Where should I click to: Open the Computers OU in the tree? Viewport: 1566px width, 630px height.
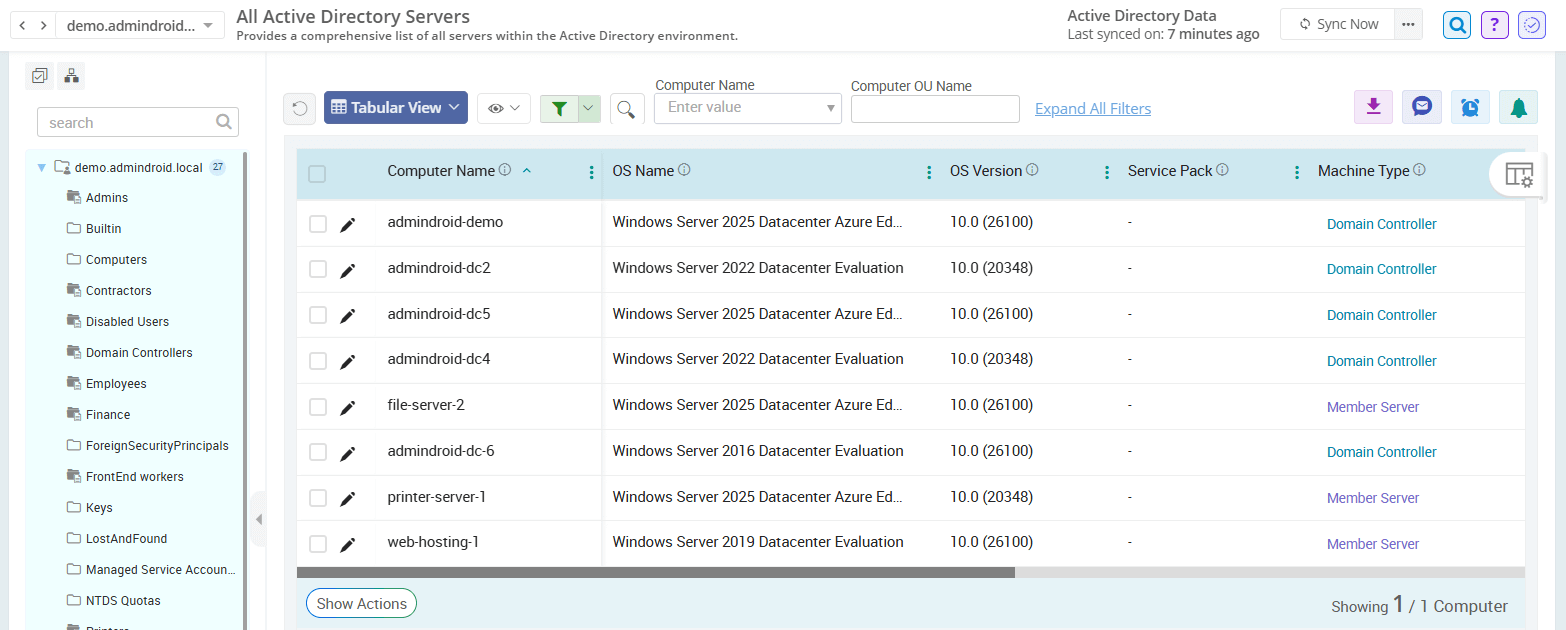click(x=114, y=259)
